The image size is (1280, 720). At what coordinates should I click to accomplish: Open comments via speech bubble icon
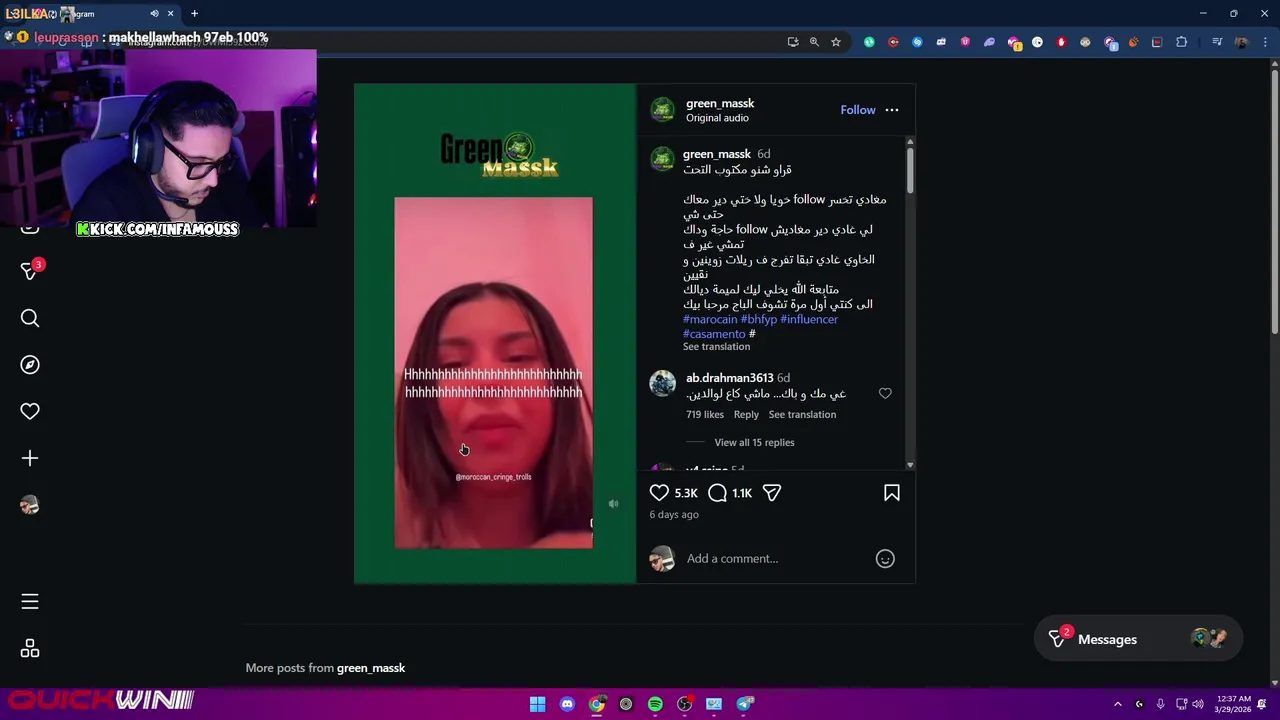[x=717, y=493]
